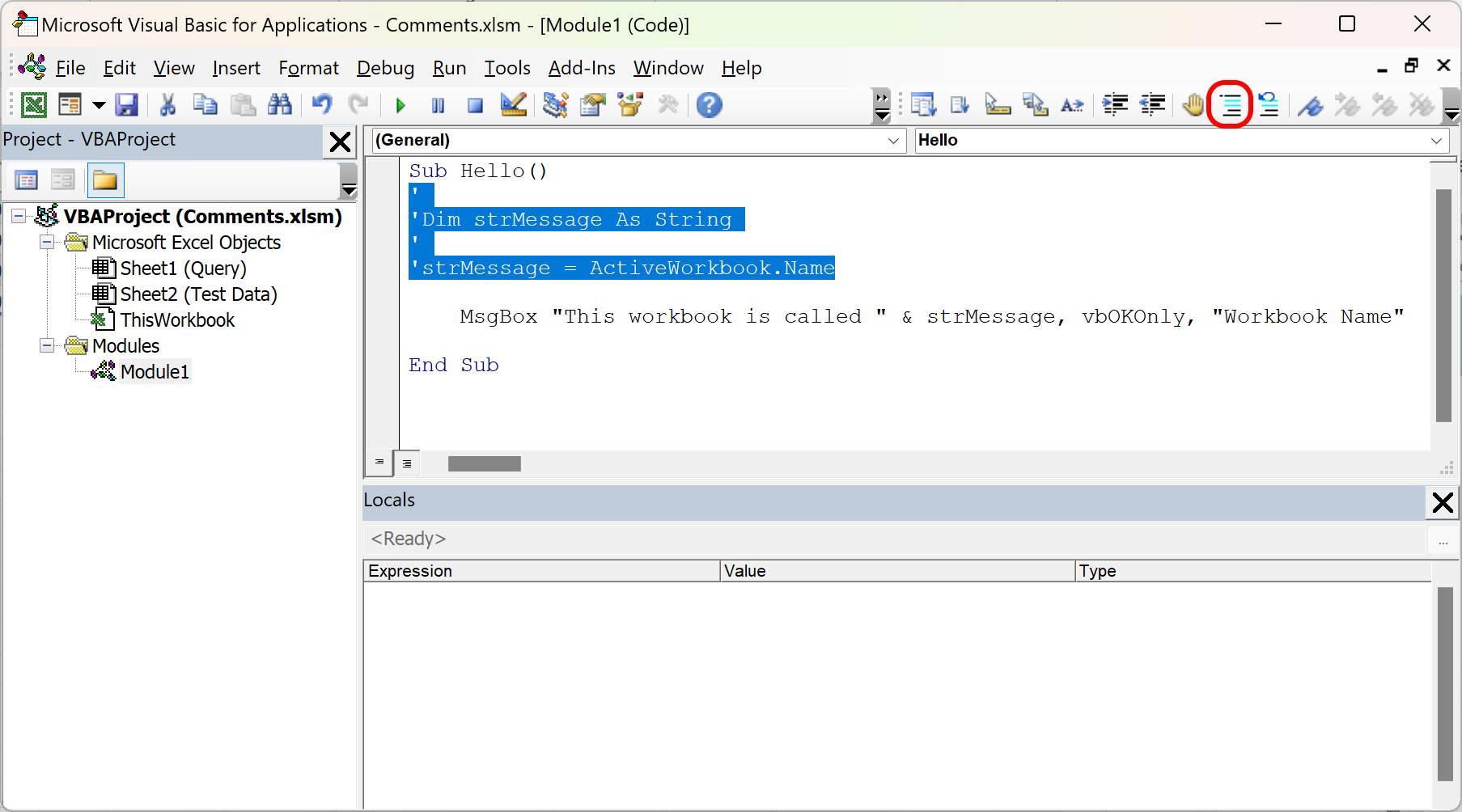Open the Format menu
Viewport: 1462px width, 812px height.
click(308, 68)
